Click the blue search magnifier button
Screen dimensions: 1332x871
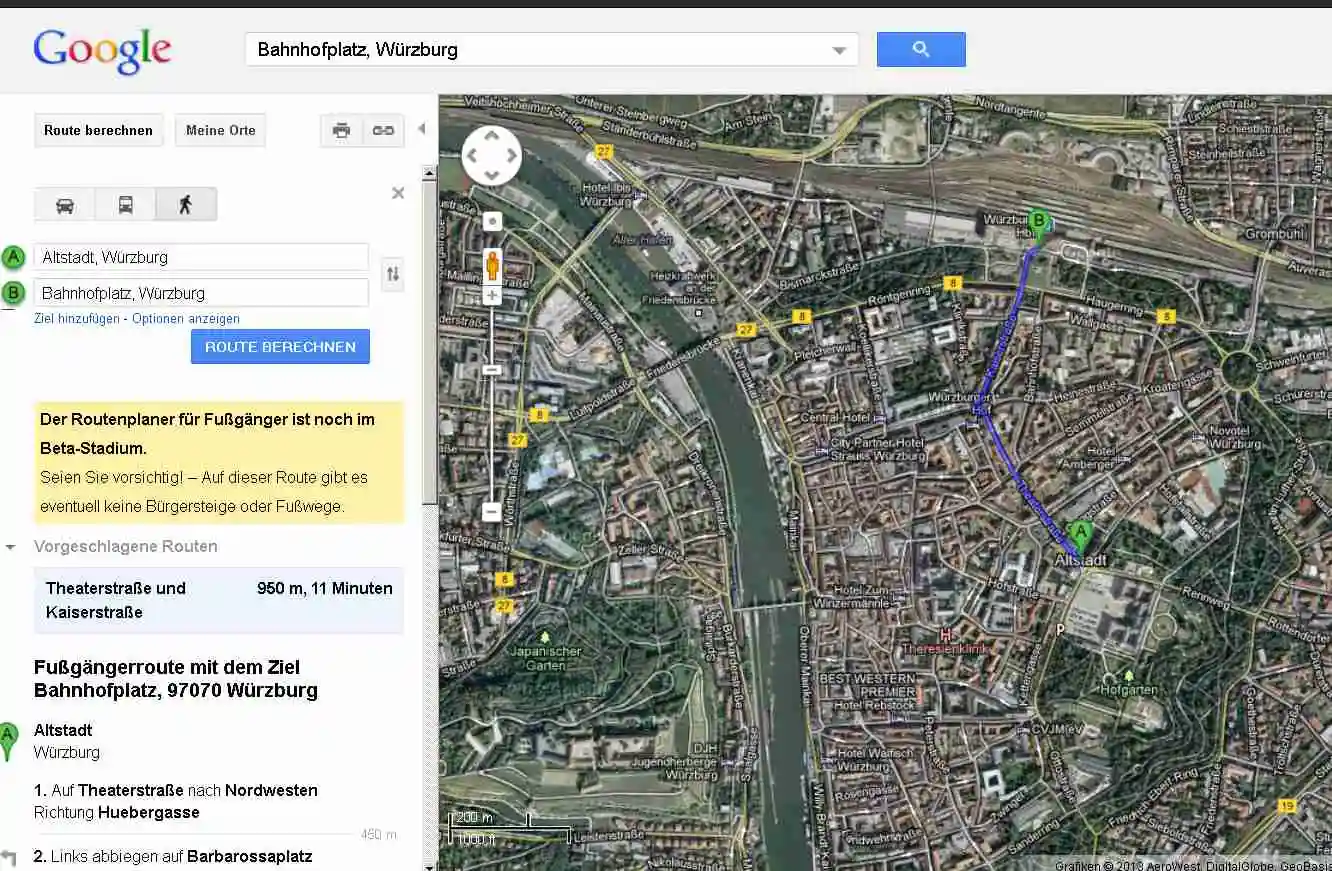921,49
